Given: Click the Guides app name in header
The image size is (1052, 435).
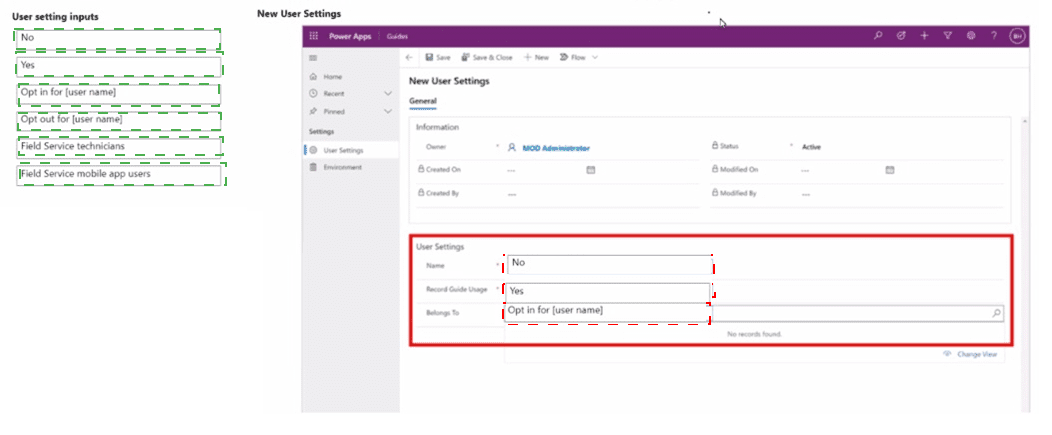Looking at the screenshot, I should [x=397, y=36].
